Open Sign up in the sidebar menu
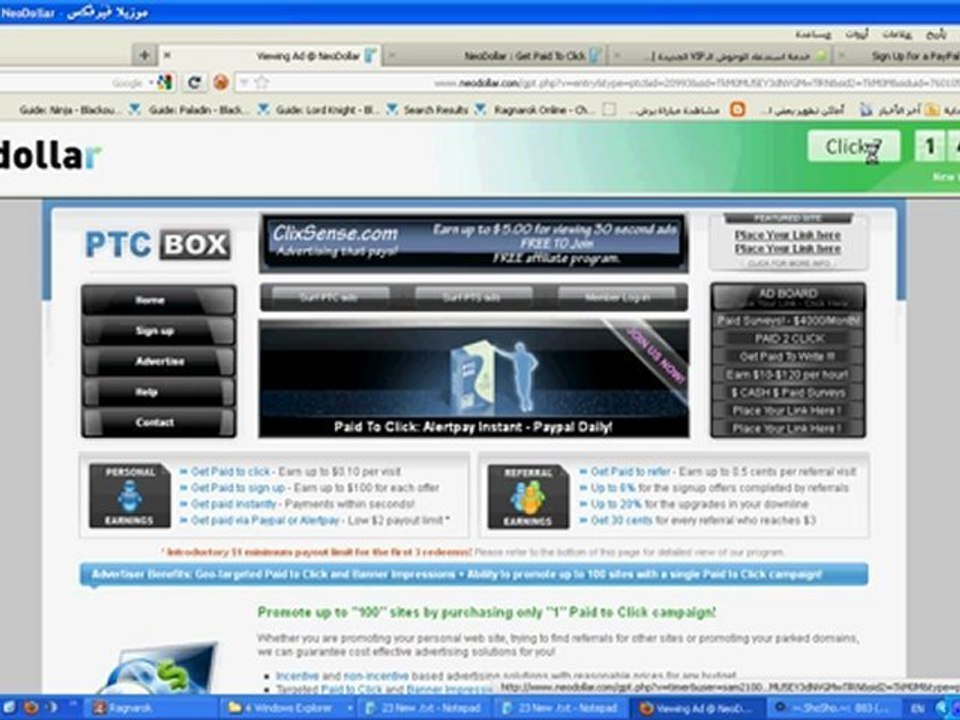 159,331
